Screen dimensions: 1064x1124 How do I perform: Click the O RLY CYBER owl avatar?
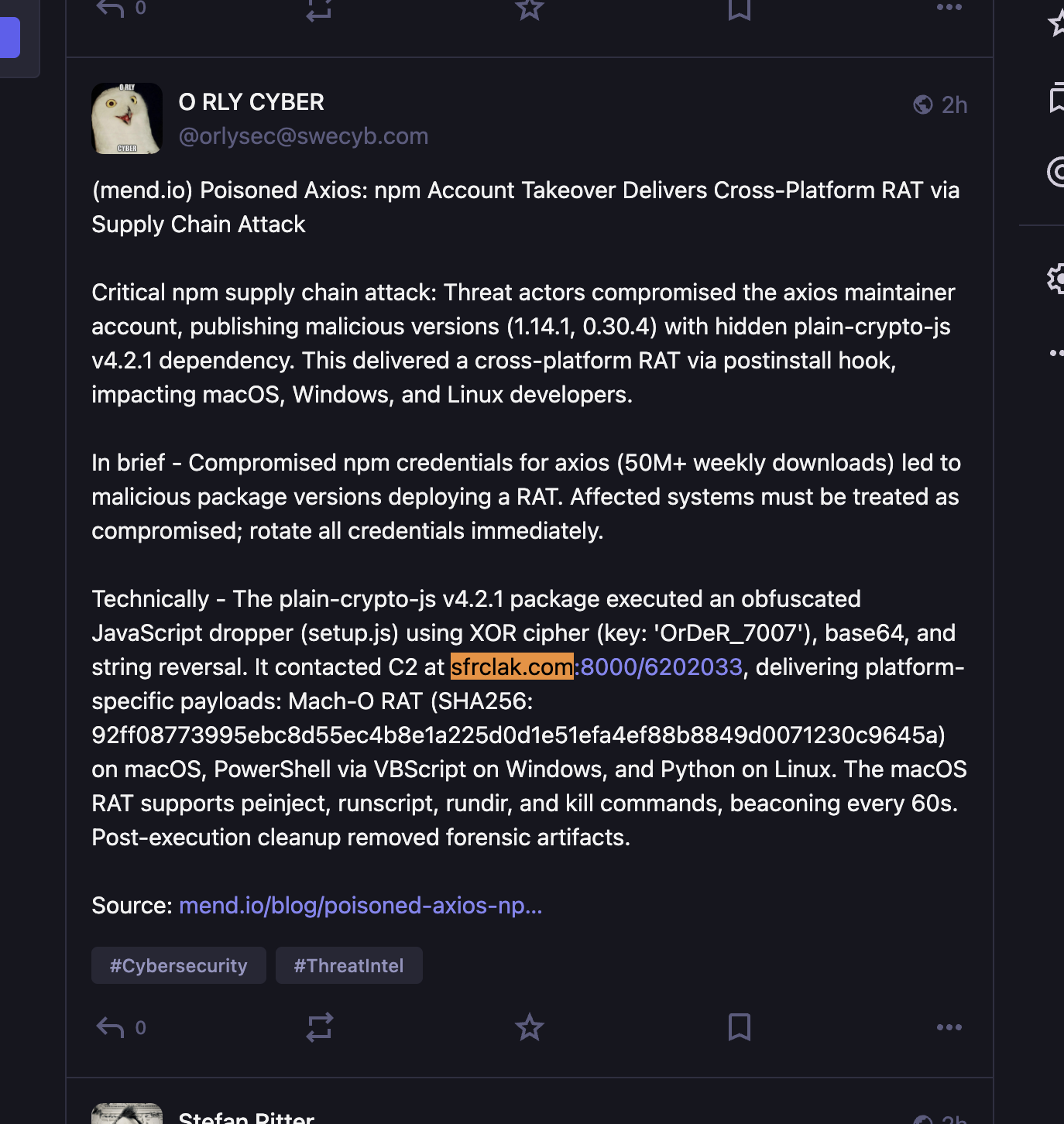(x=127, y=118)
